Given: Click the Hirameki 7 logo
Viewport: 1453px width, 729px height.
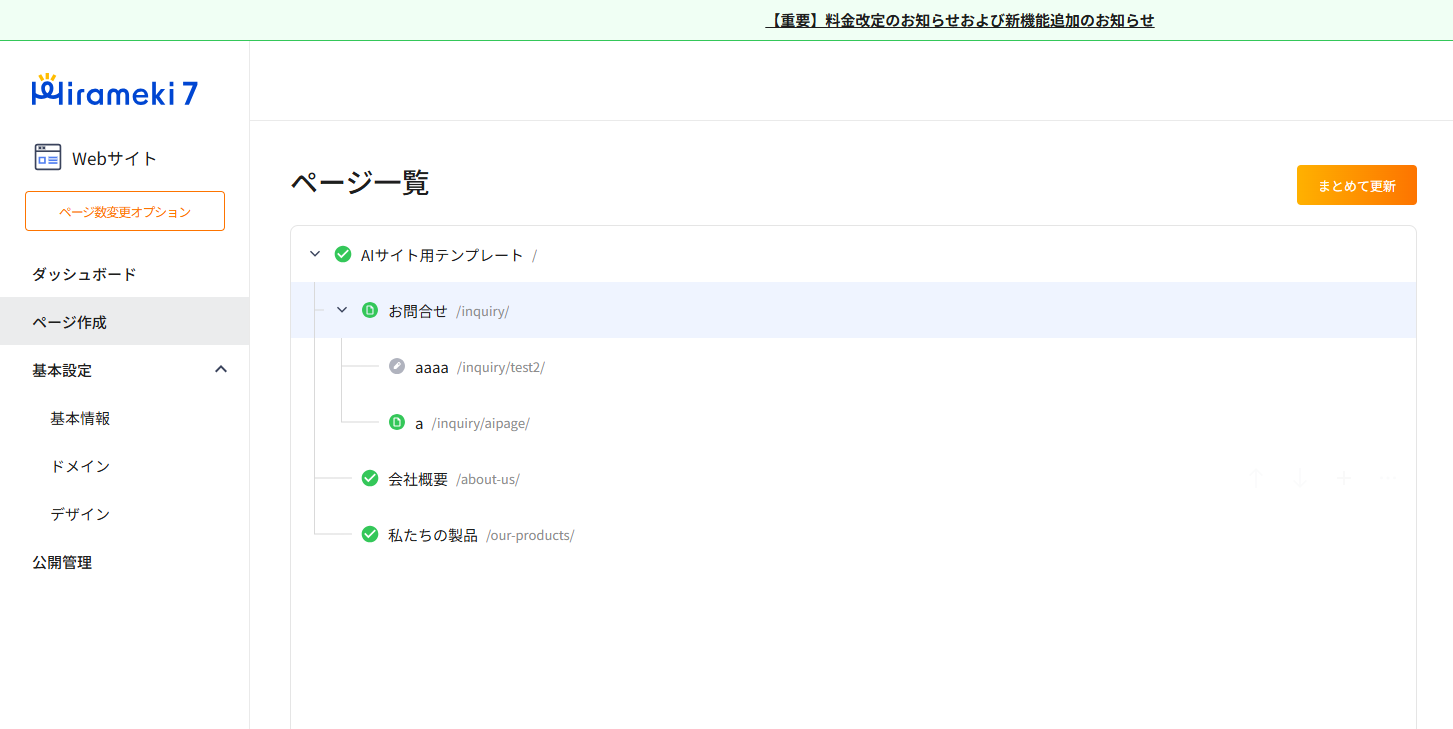Looking at the screenshot, I should coord(114,91).
